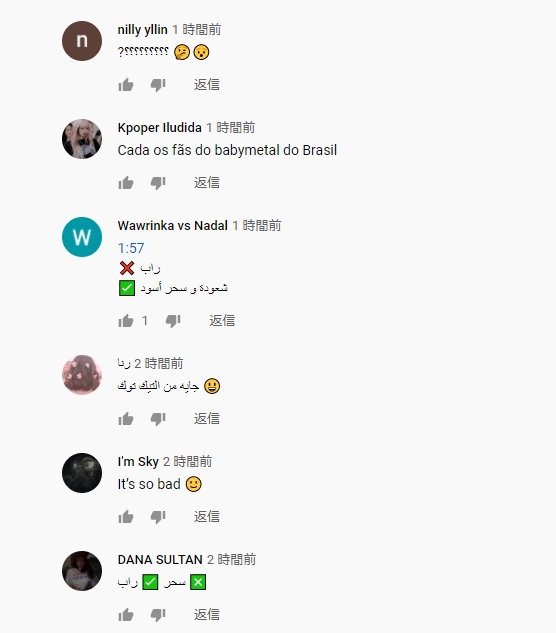Dislike nilly yllin's comment
The width and height of the screenshot is (556, 633).
point(158,85)
